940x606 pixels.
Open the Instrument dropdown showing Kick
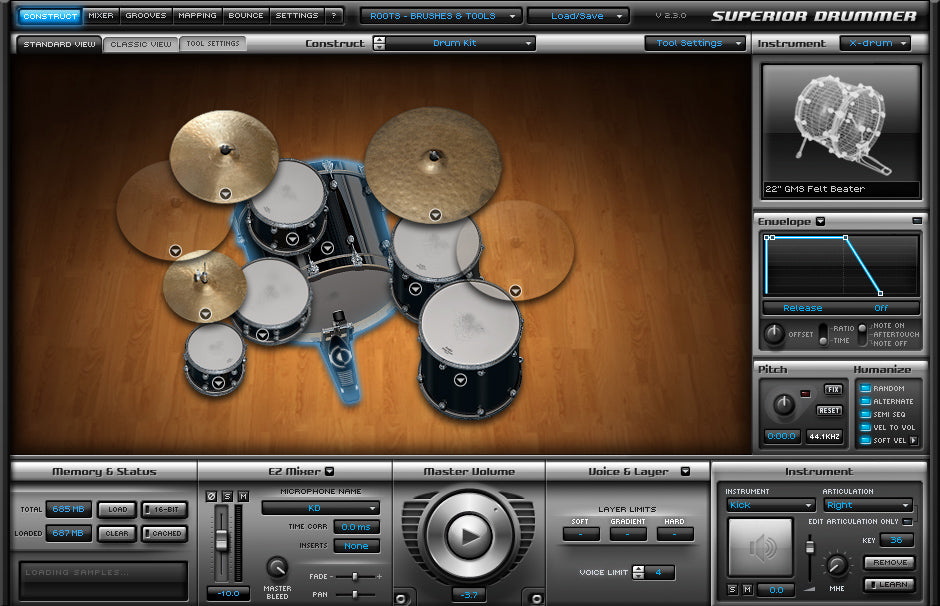coord(770,505)
